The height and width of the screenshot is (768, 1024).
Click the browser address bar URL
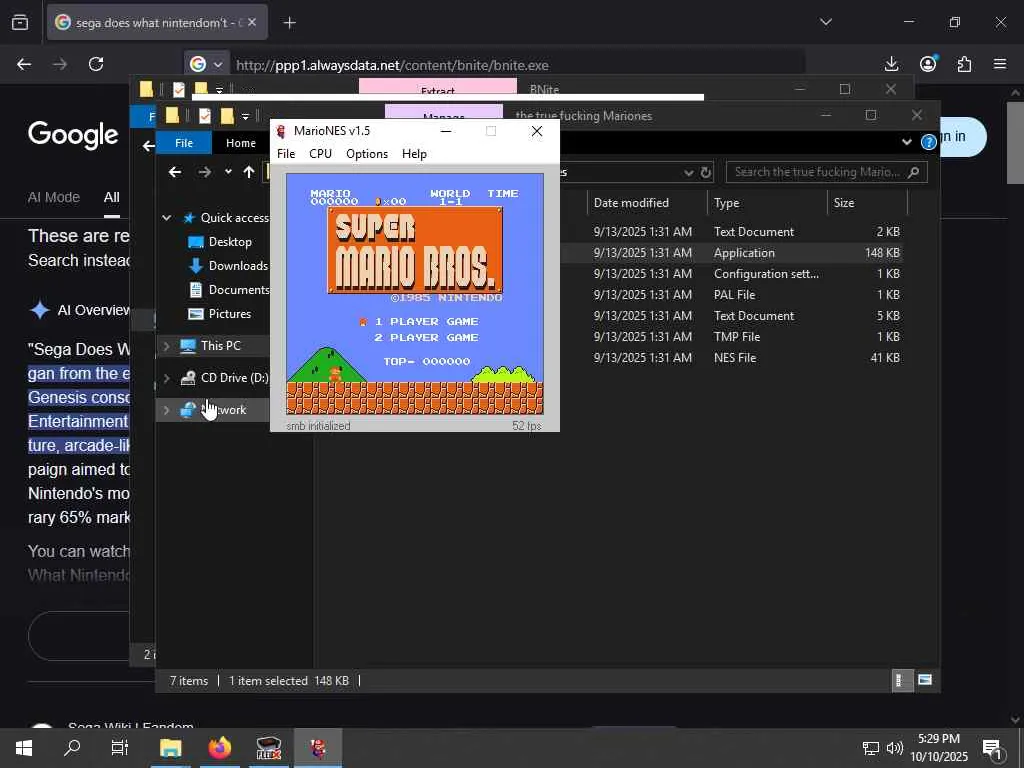point(392,65)
